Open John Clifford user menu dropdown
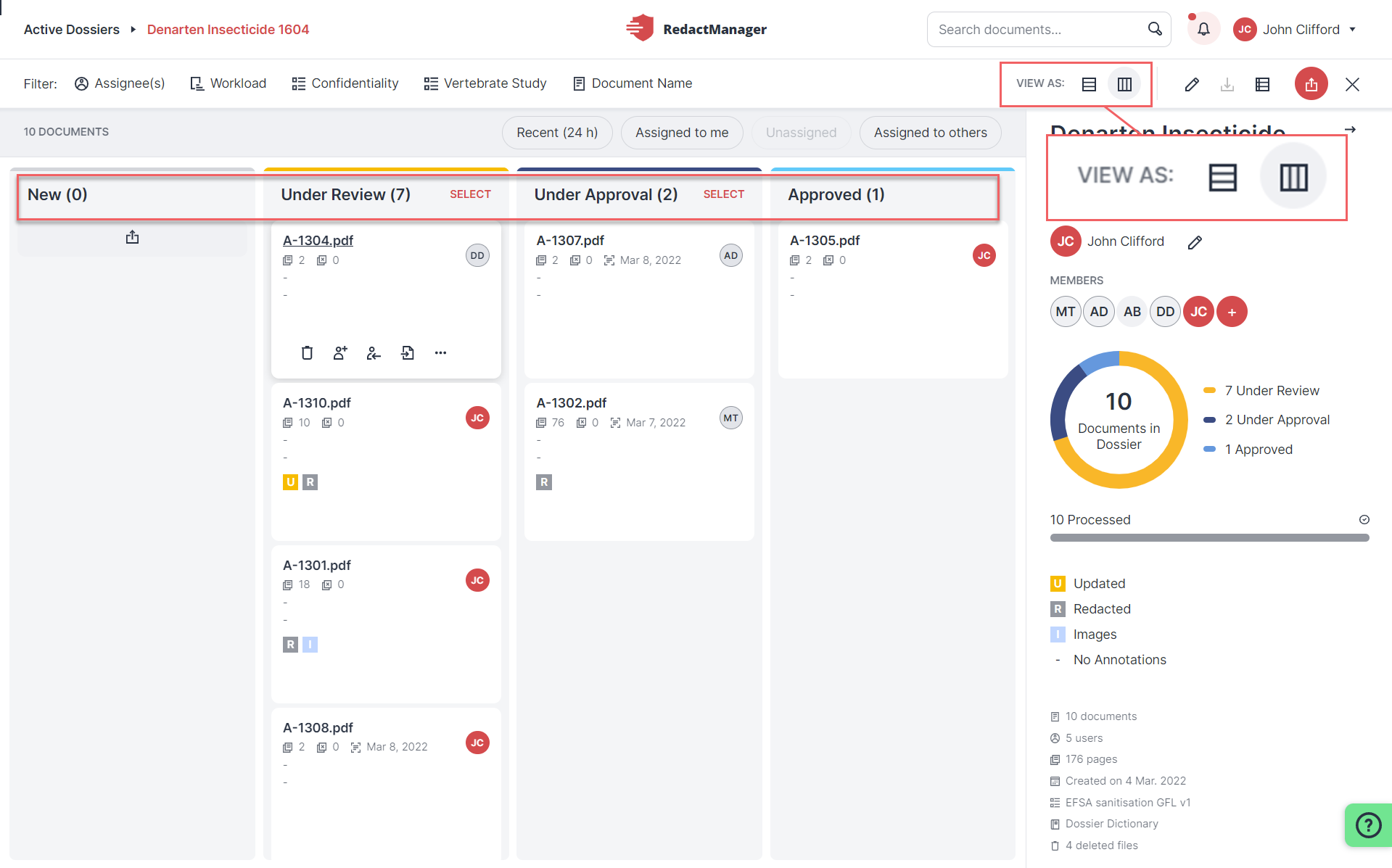The height and width of the screenshot is (868, 1392). pyautogui.click(x=1295, y=29)
